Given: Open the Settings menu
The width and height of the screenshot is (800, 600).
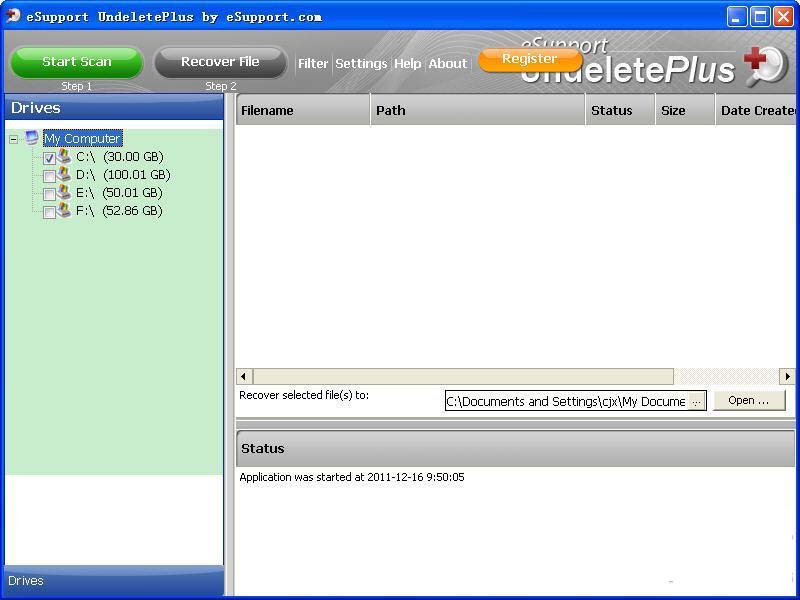Looking at the screenshot, I should click(361, 63).
